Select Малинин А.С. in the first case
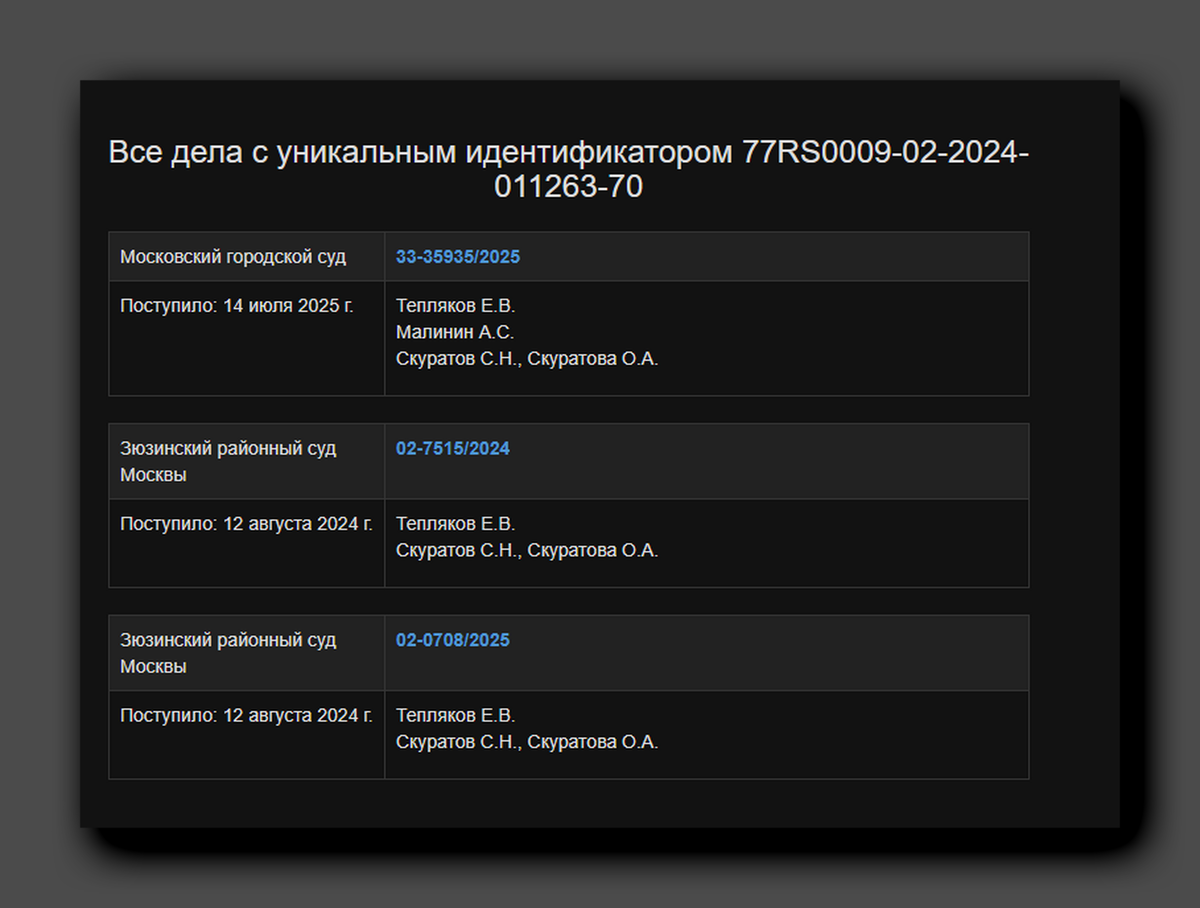Image resolution: width=1200 pixels, height=908 pixels. pyautogui.click(x=454, y=332)
